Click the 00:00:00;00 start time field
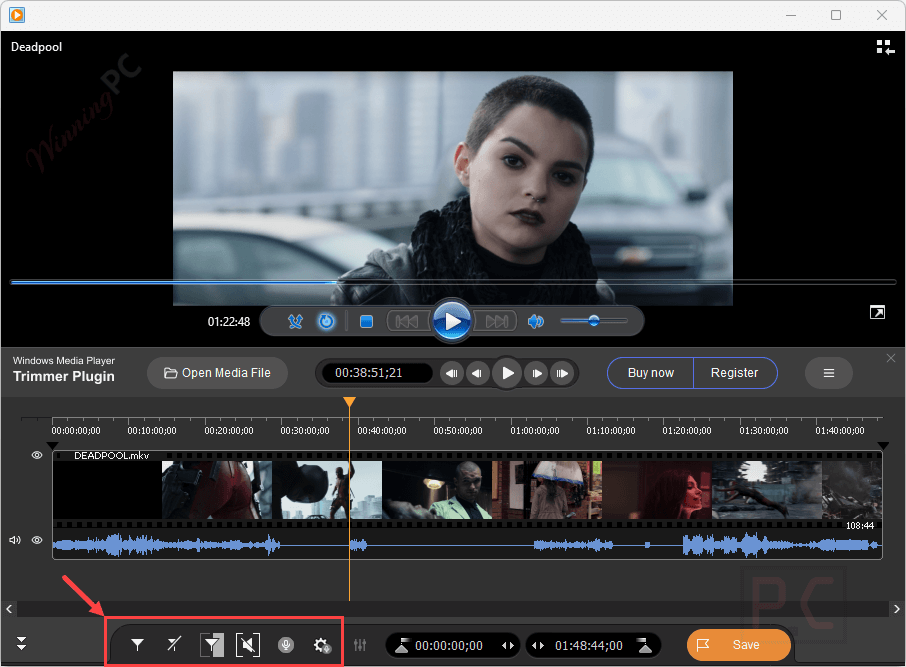Image resolution: width=906 pixels, height=667 pixels. point(449,646)
